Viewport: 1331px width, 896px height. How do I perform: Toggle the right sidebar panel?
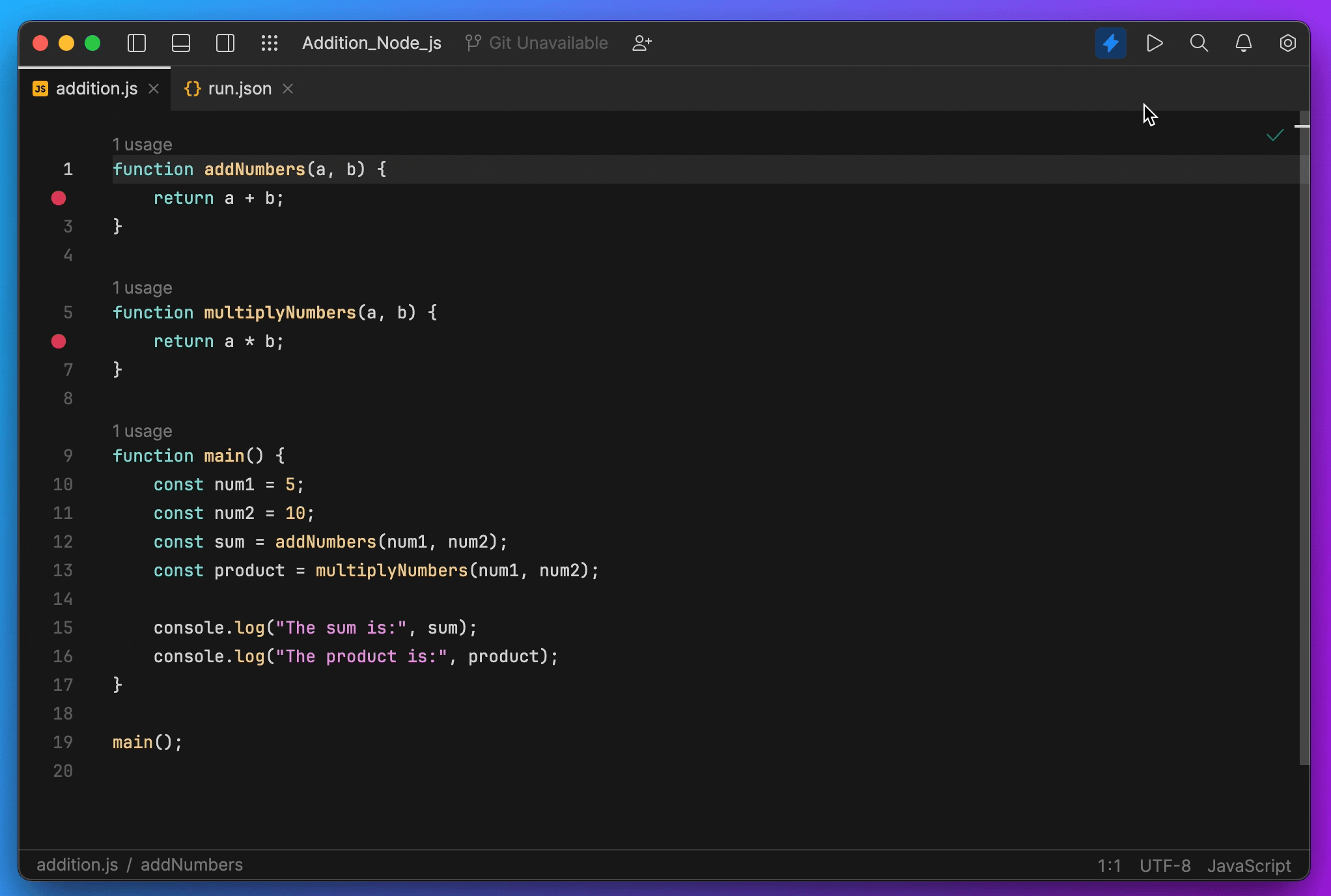[x=225, y=43]
